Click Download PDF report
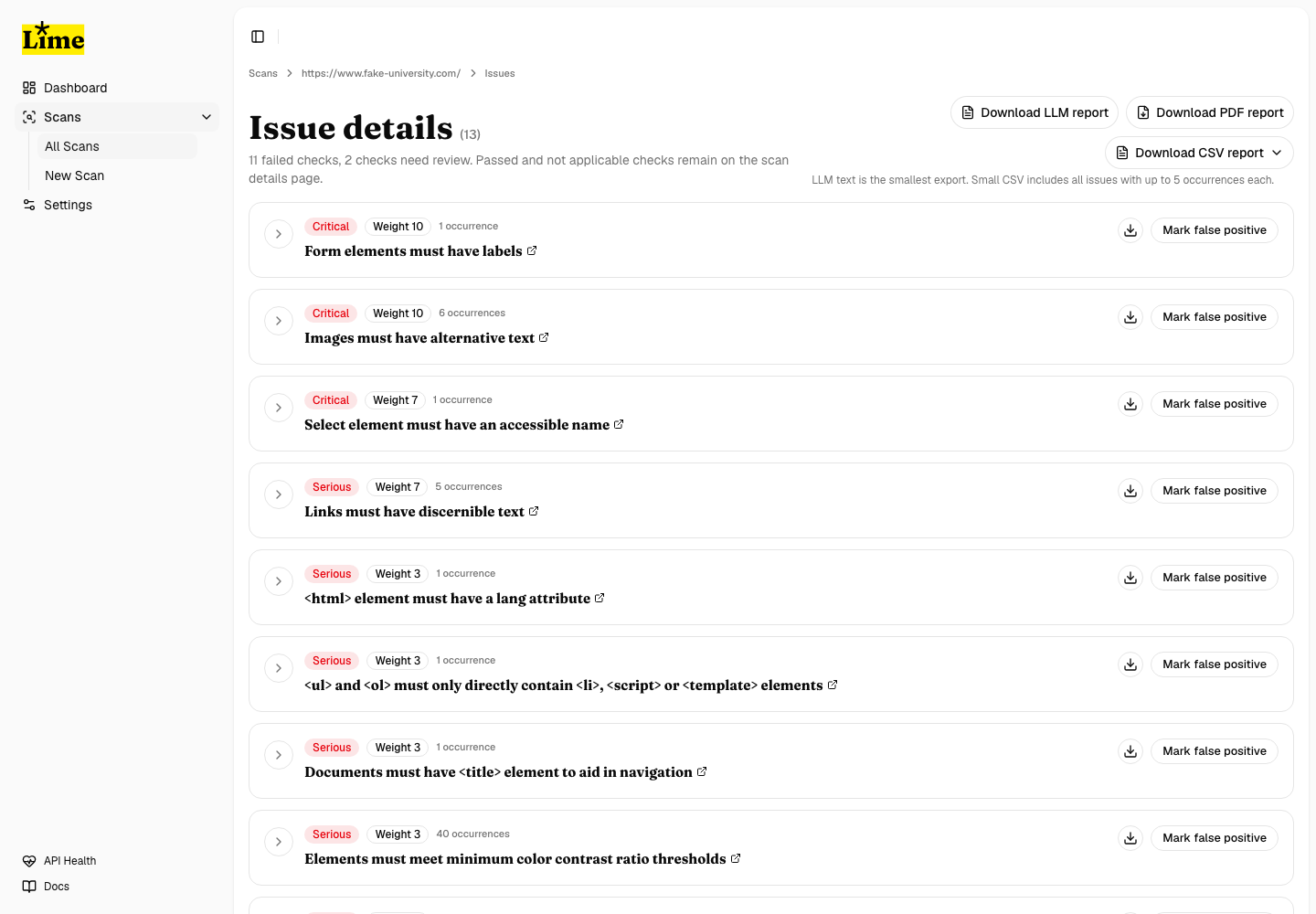 pyautogui.click(x=1210, y=112)
